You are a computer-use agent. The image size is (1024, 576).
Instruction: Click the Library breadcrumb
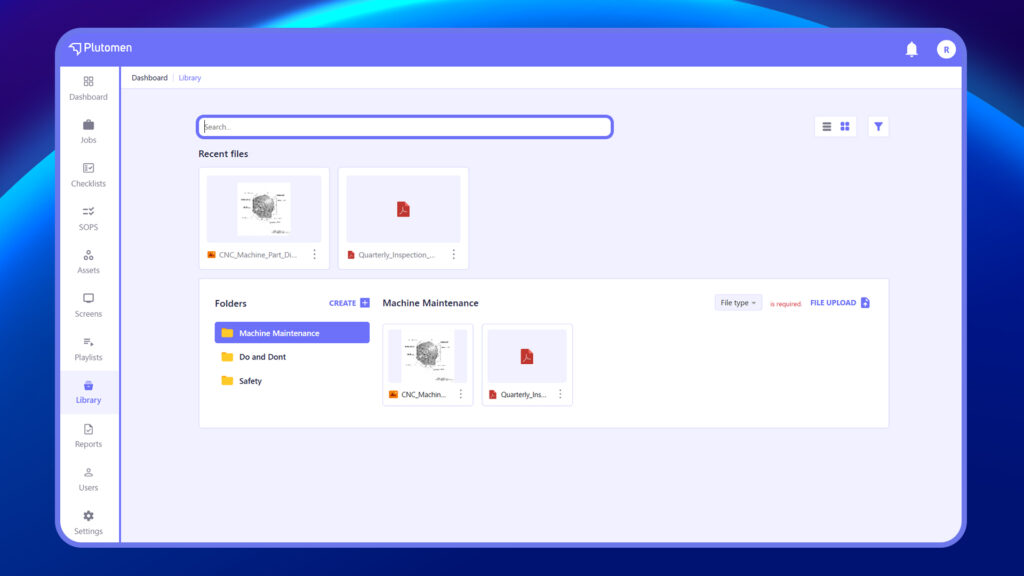point(190,78)
